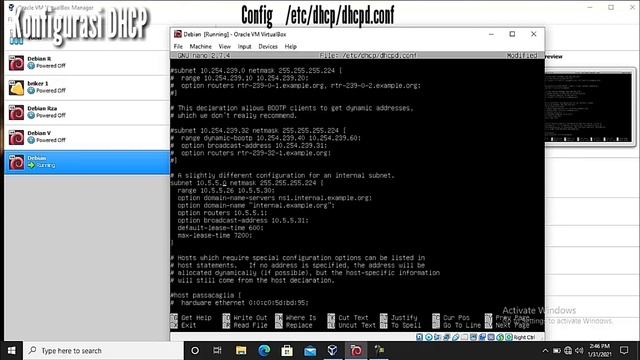This screenshot has height=360, width=640.
Task: Click the VM preview thumbnail in Manager
Action: 589,107
